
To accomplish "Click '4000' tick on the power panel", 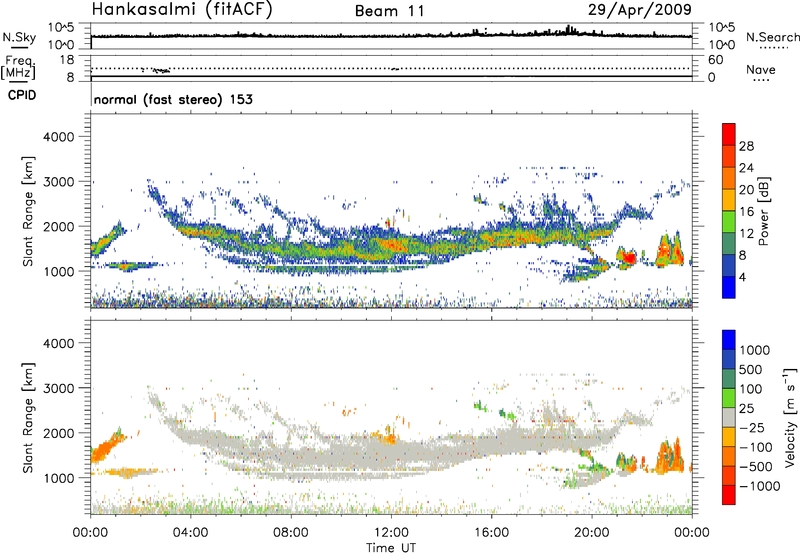I will [59, 137].
